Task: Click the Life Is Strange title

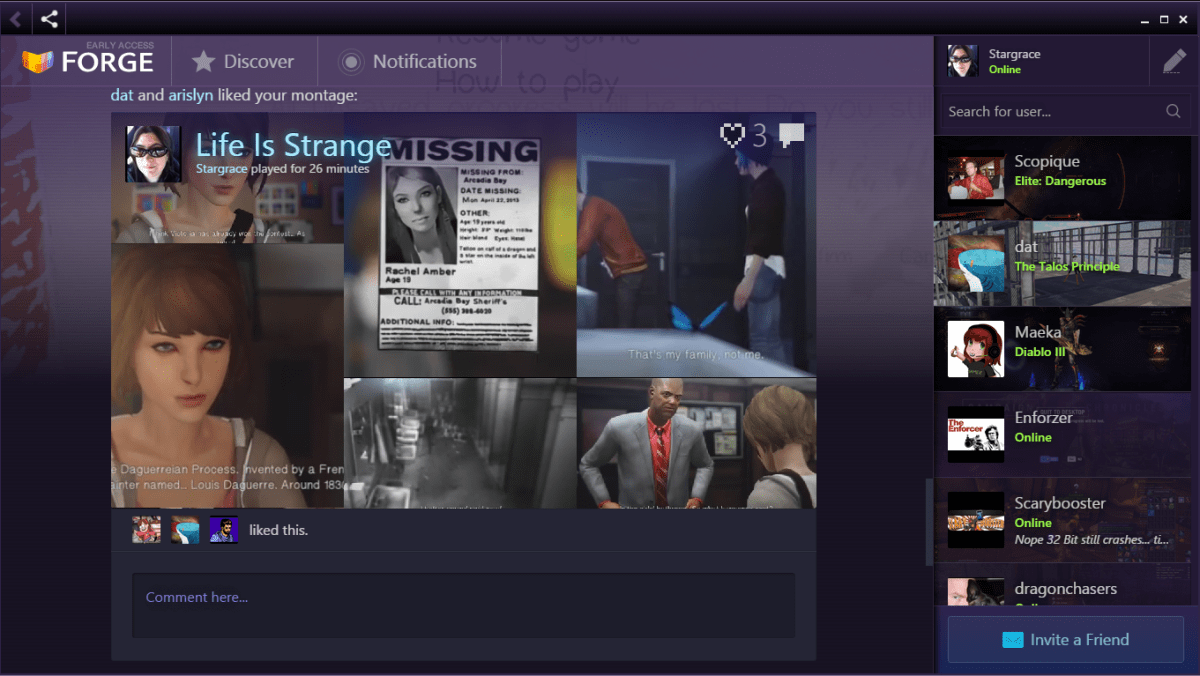Action: click(x=293, y=146)
